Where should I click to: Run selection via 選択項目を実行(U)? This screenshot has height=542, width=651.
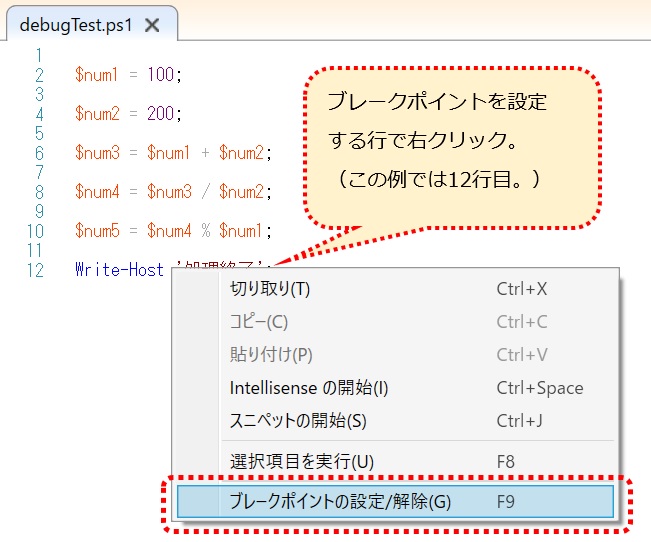(301, 461)
